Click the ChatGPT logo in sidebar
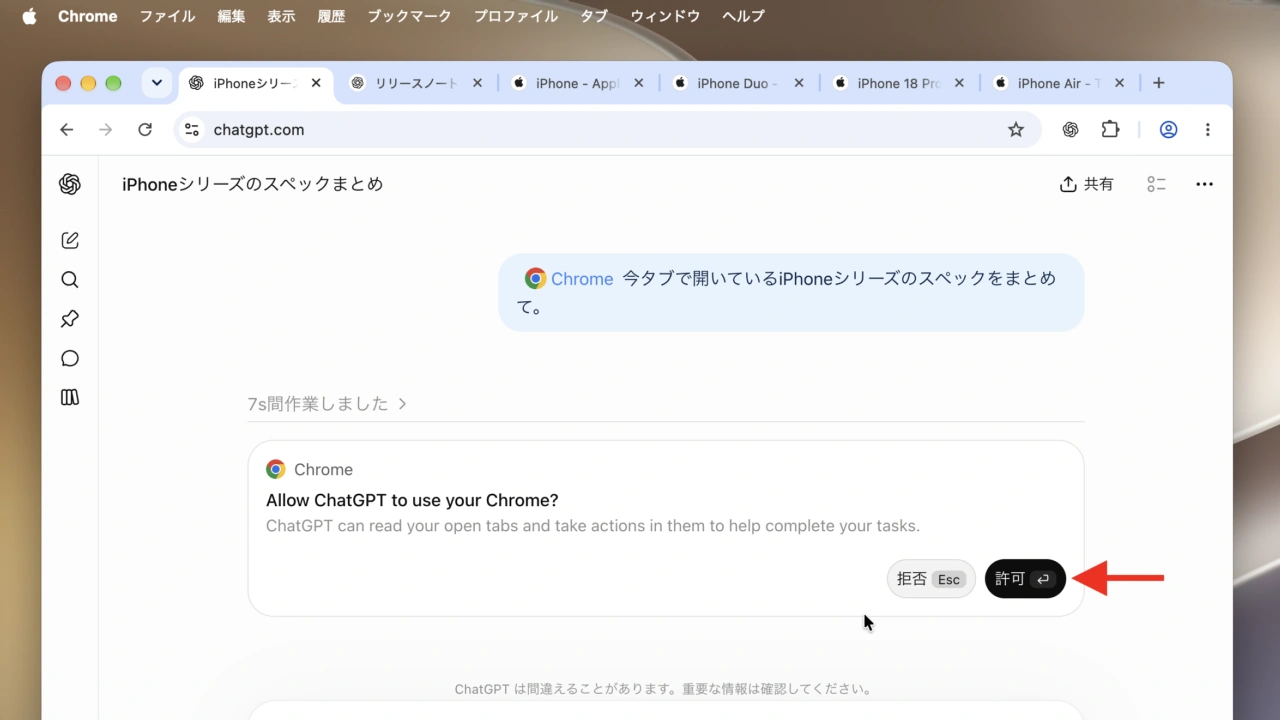This screenshot has height=720, width=1280. coord(70,184)
